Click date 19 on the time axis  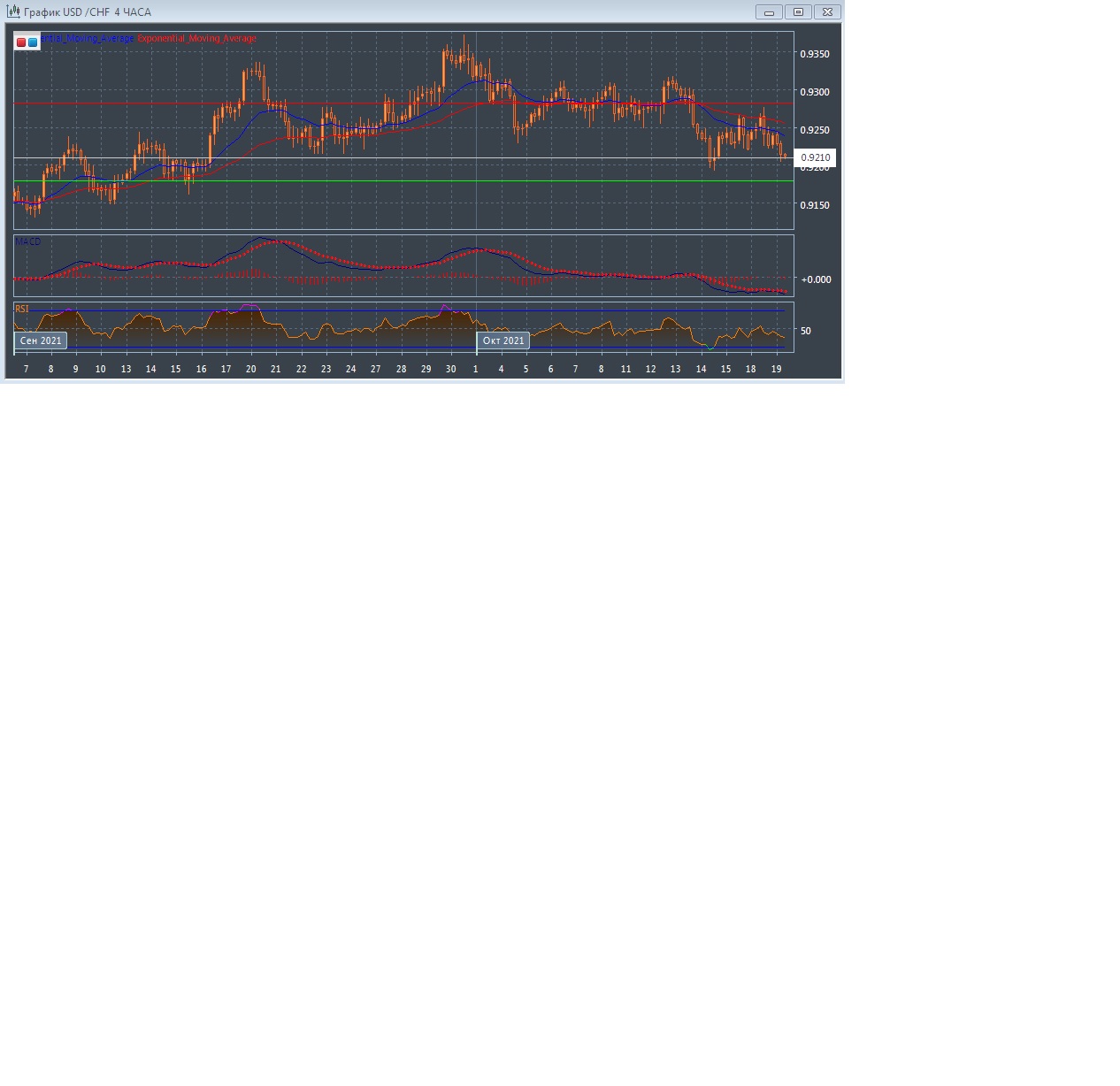[776, 369]
